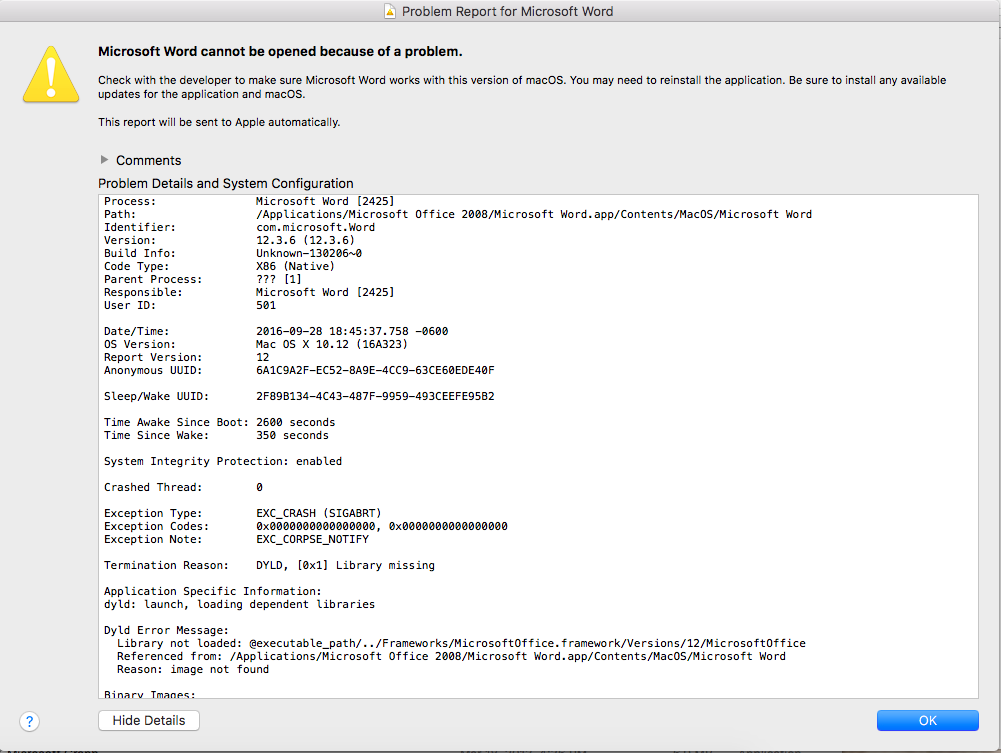
Task: Click the yellow warning triangle icon
Action: coord(50,76)
